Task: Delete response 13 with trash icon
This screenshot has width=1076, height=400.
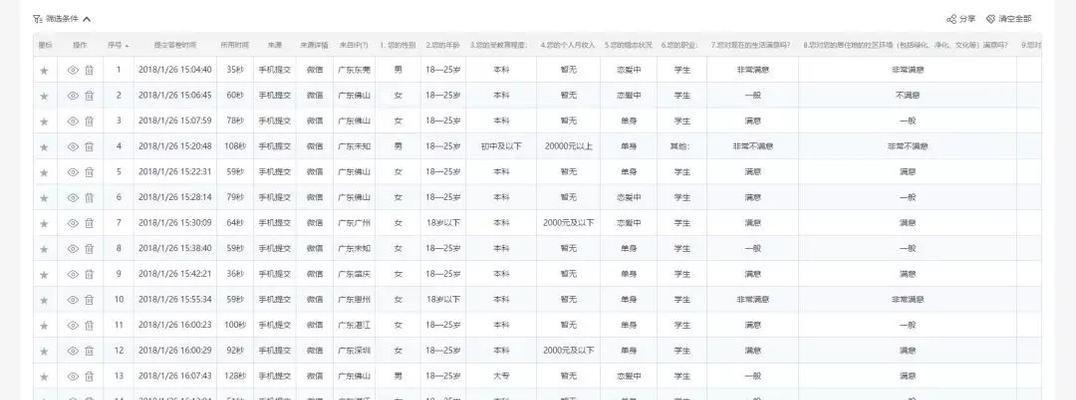Action: pyautogui.click(x=89, y=377)
